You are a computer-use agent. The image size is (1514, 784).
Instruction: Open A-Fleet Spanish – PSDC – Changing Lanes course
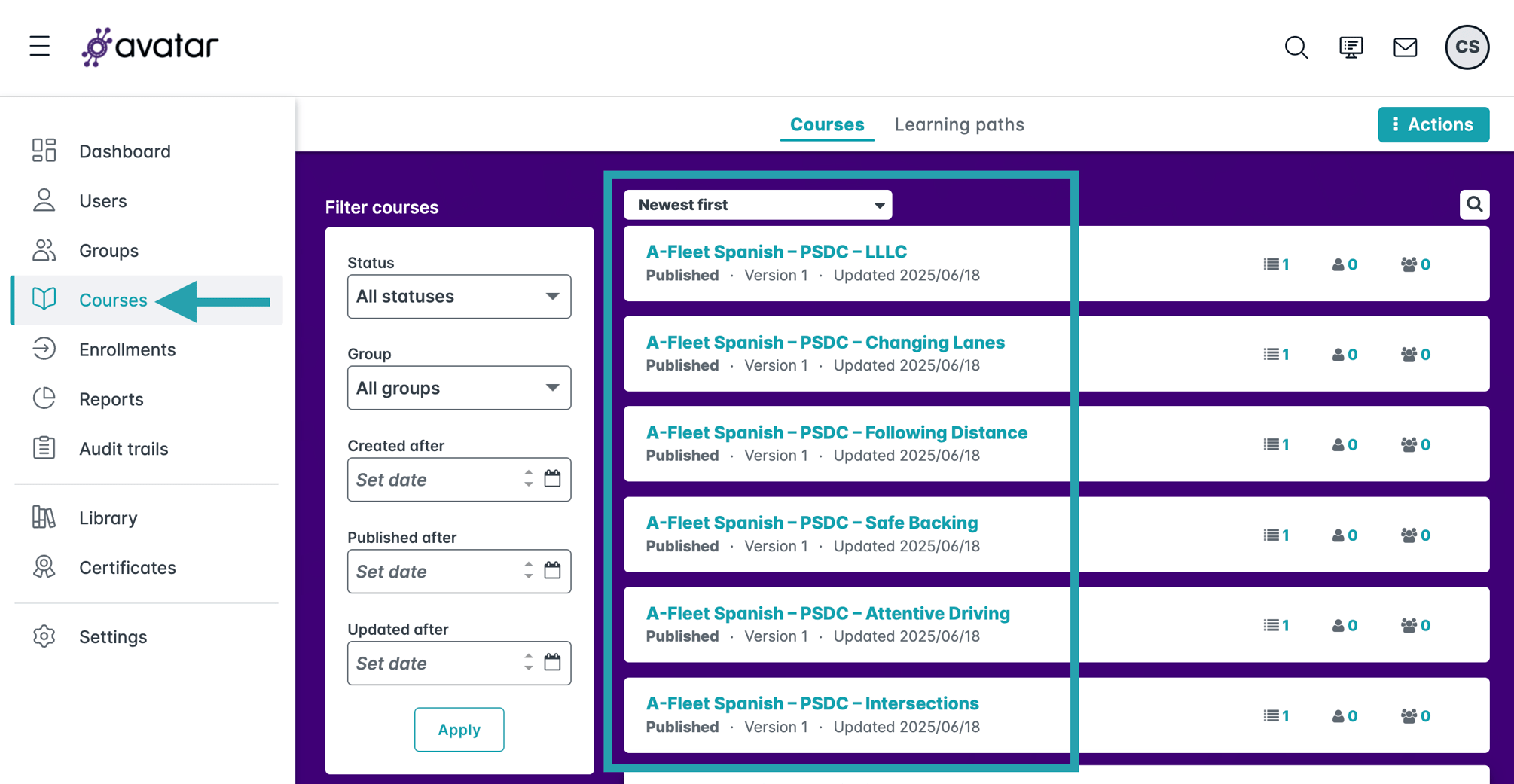tap(825, 342)
